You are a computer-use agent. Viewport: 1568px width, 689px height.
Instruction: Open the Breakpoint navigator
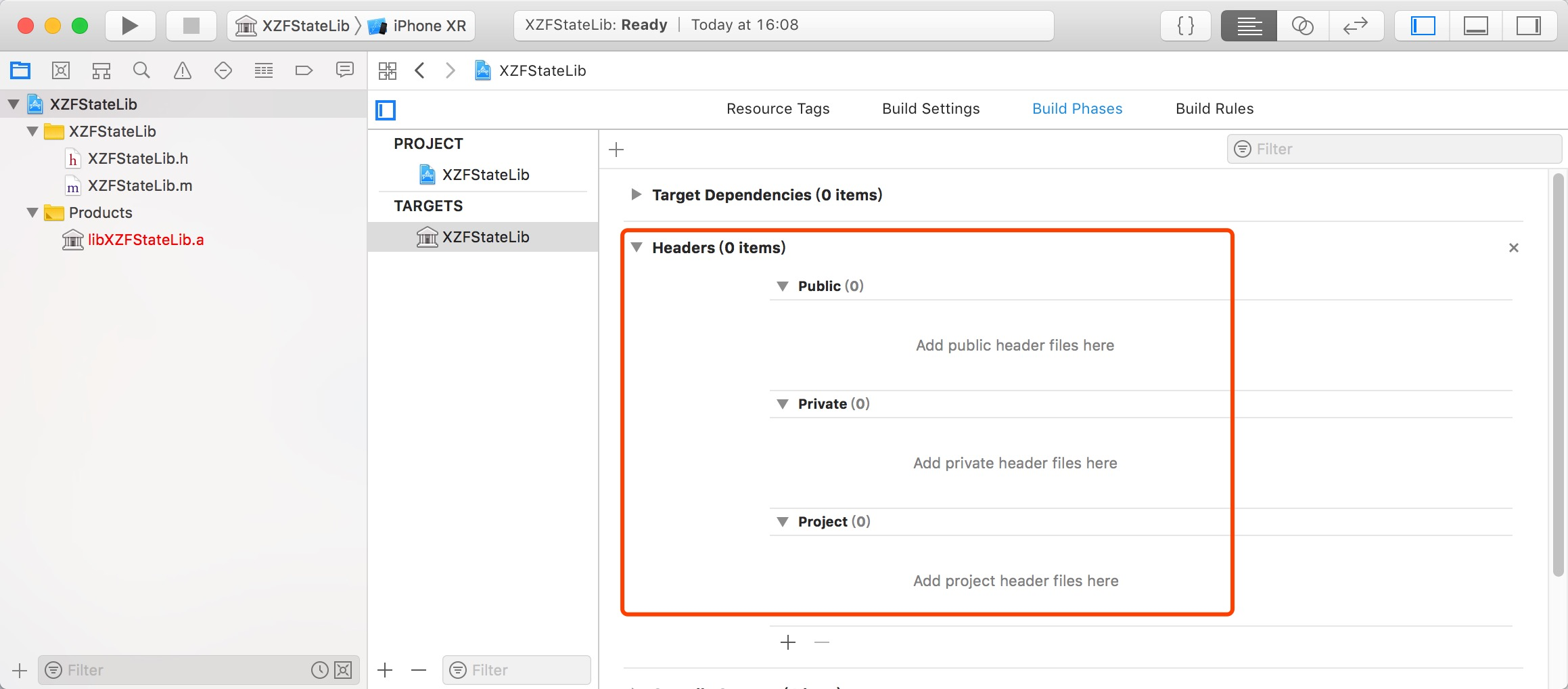(304, 70)
